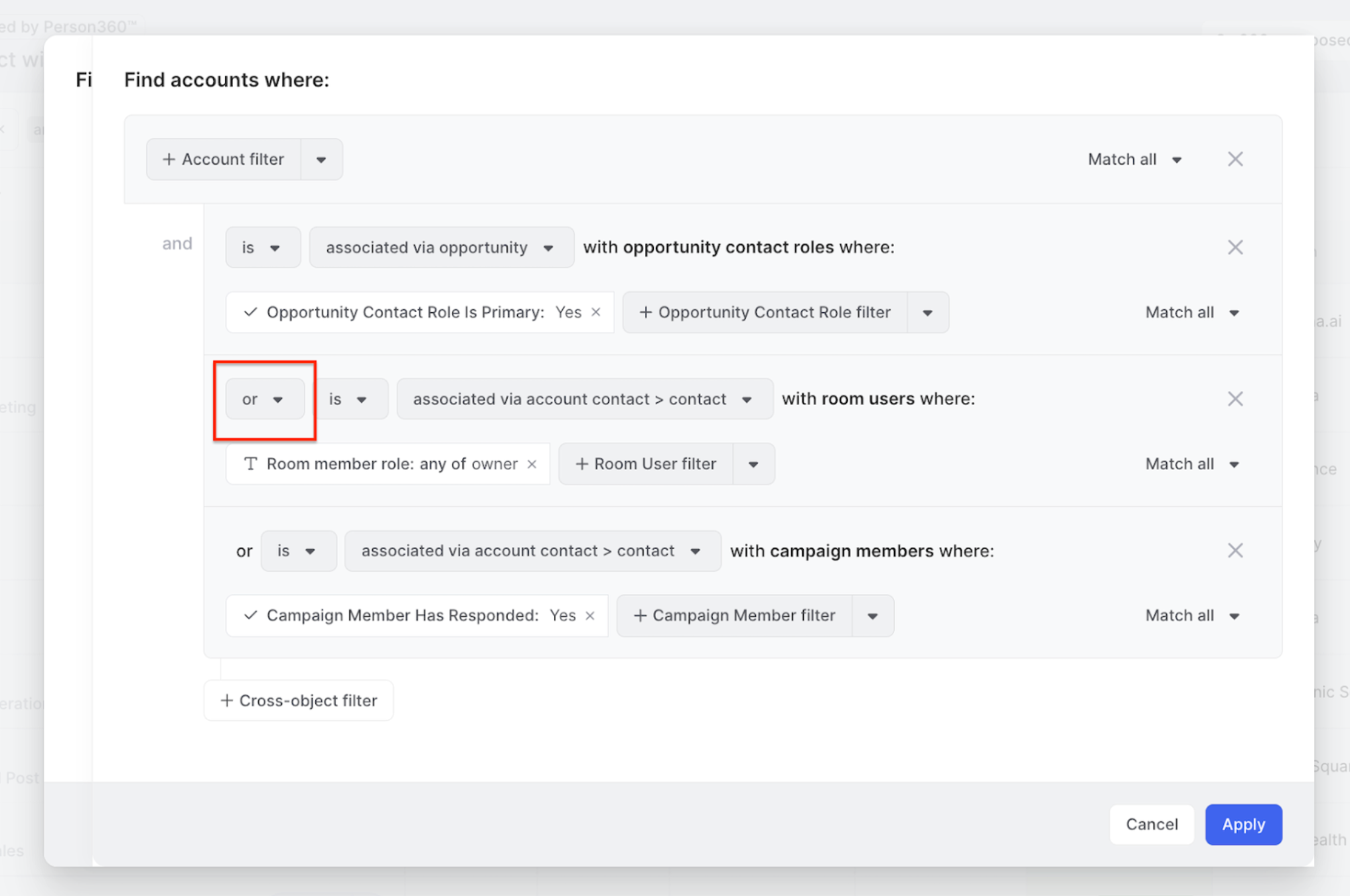The width and height of the screenshot is (1350, 896).
Task: Open the highlighted 'or' operator dropdown
Action: (264, 399)
